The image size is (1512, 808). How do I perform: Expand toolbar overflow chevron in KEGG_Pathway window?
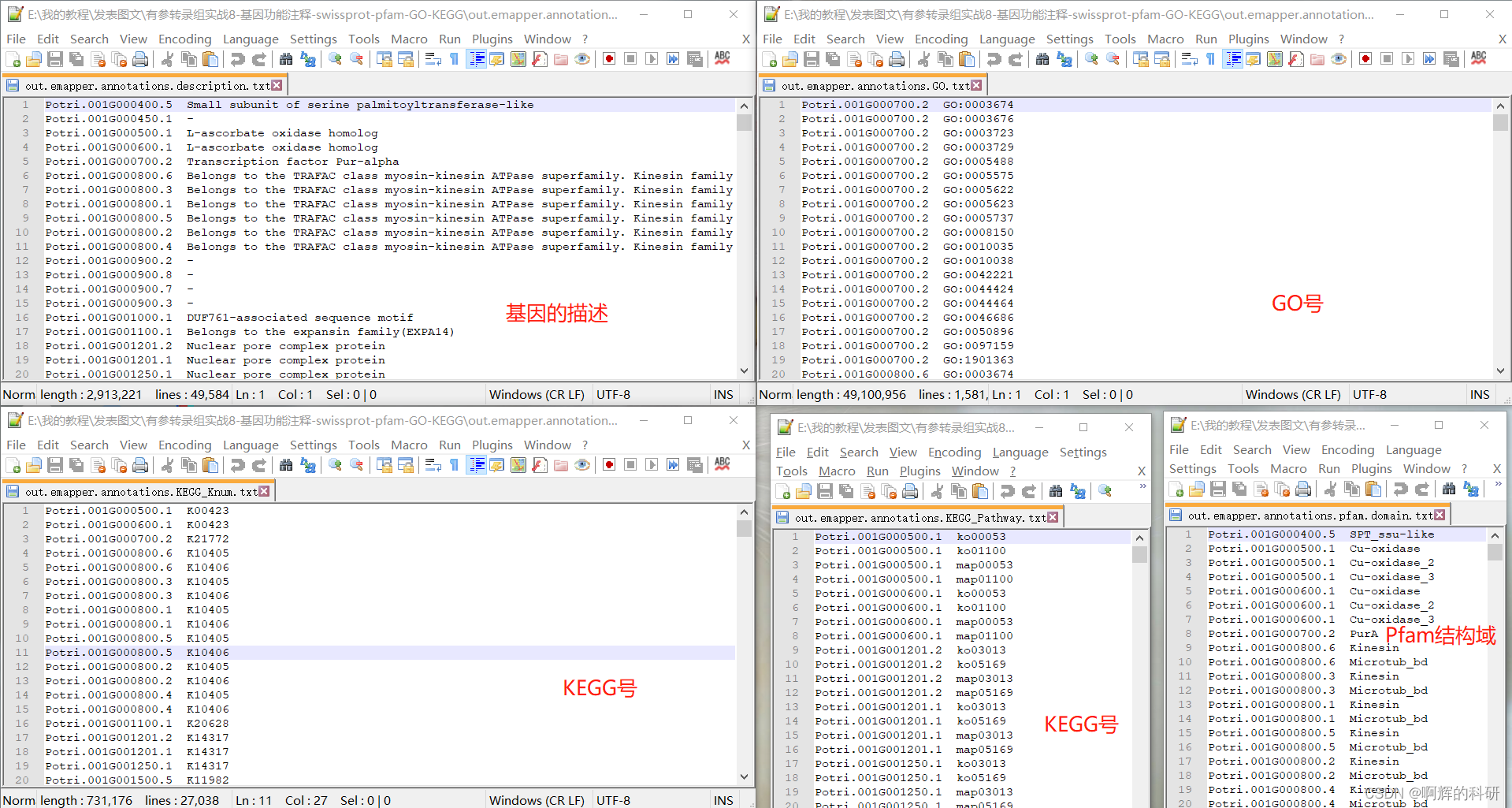tap(1143, 486)
